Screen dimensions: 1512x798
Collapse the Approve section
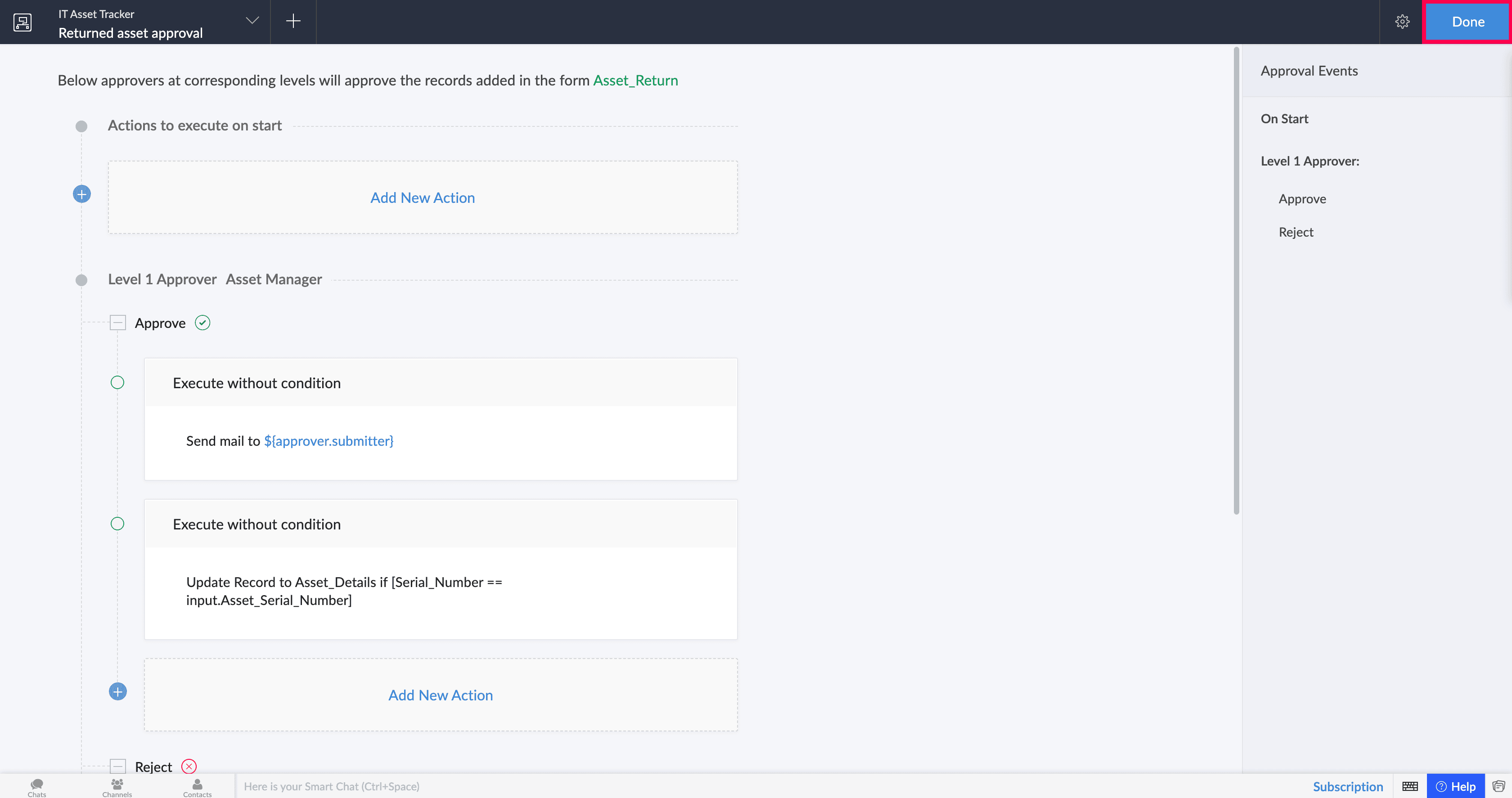[118, 323]
